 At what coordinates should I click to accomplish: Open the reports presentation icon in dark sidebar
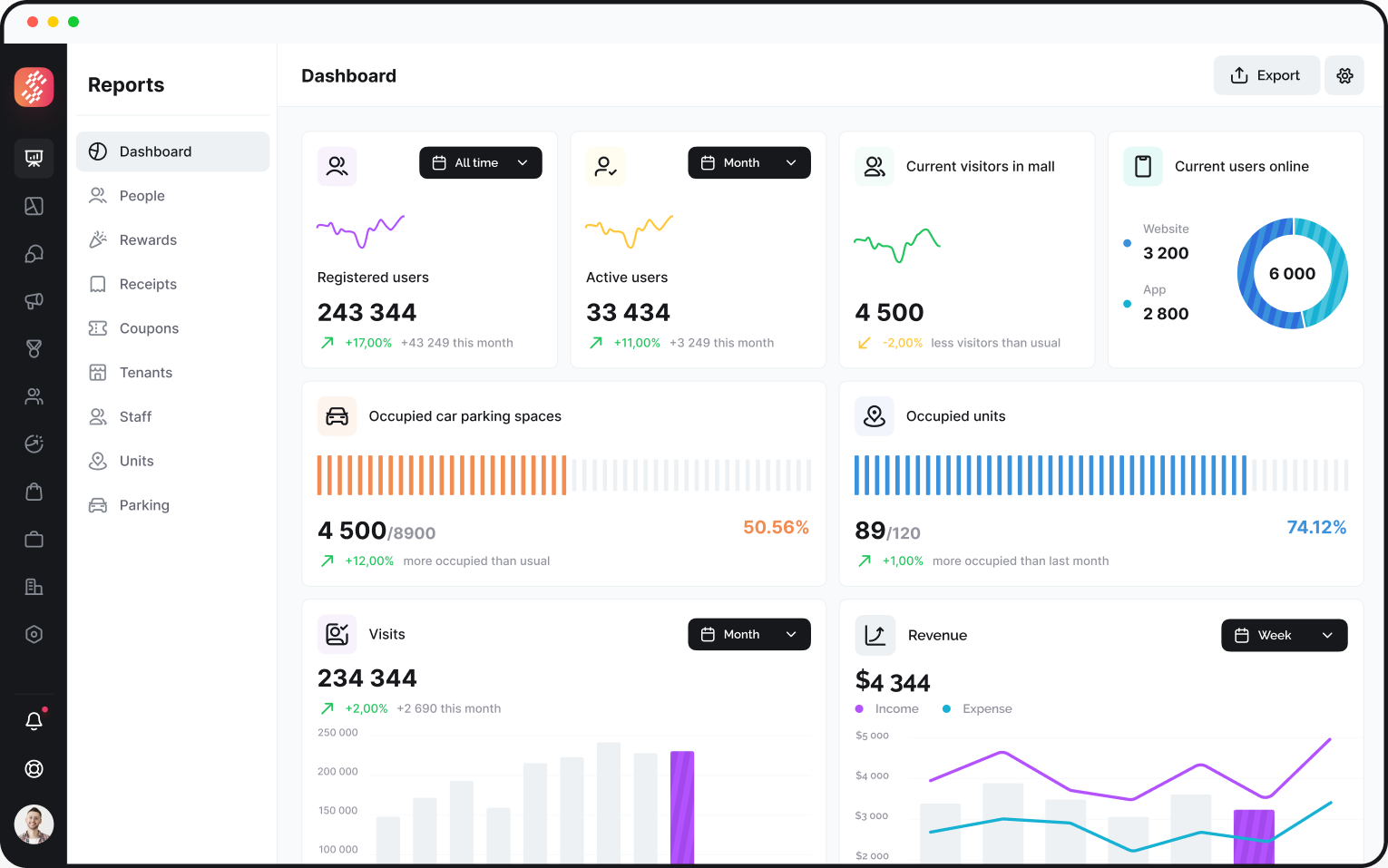point(34,159)
